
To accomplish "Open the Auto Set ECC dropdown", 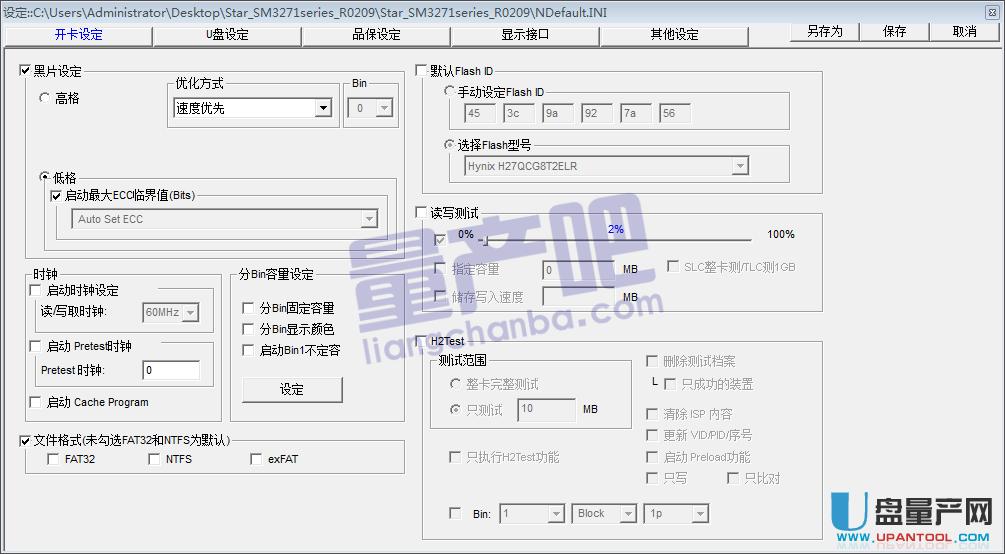I will 369,219.
